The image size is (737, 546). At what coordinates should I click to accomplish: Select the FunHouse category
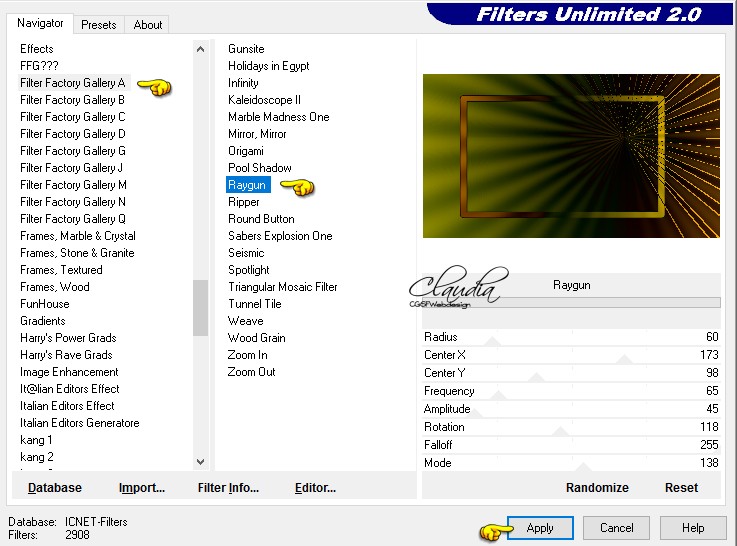45,304
